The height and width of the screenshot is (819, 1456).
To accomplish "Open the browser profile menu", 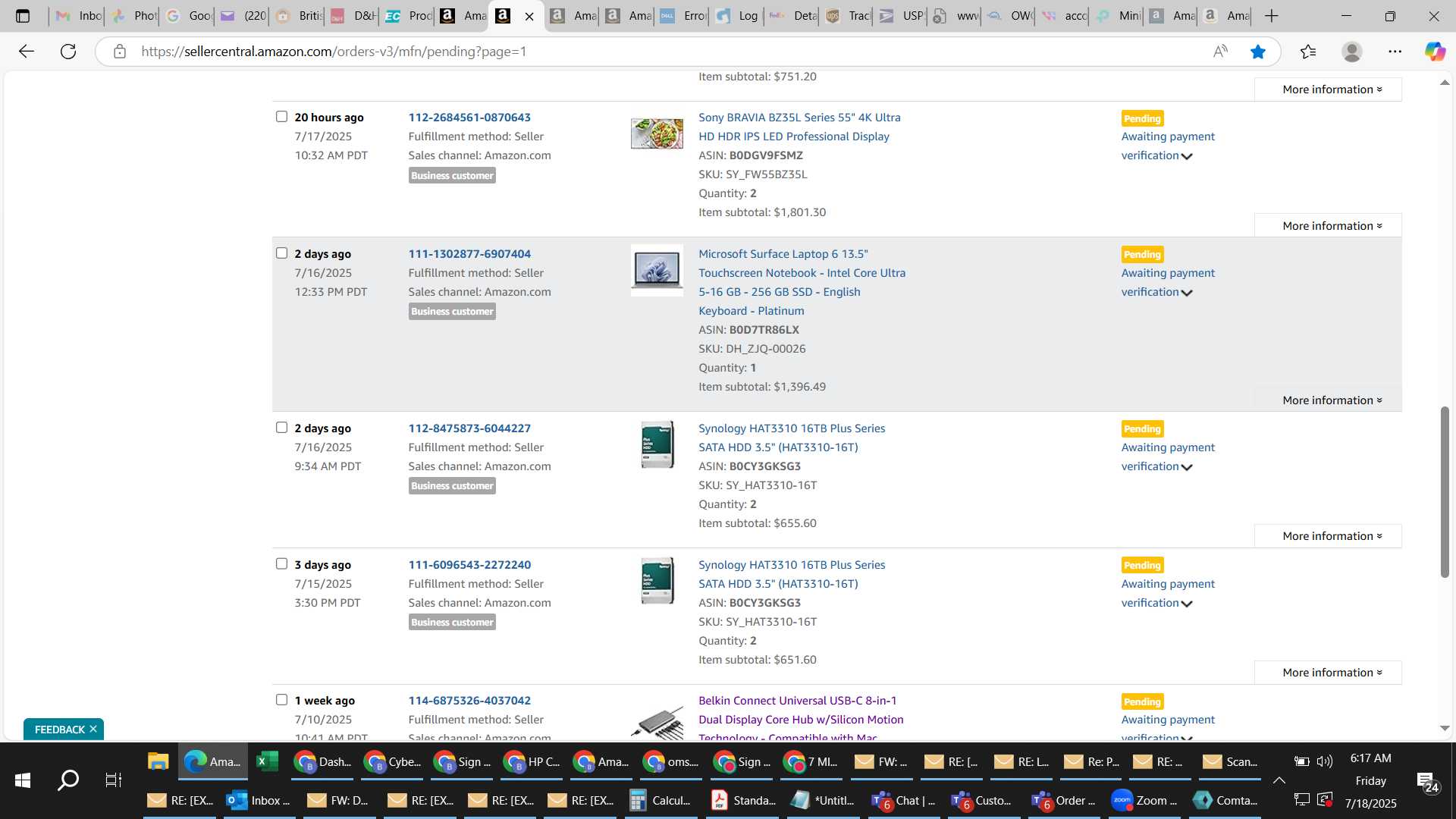I will point(1351,52).
